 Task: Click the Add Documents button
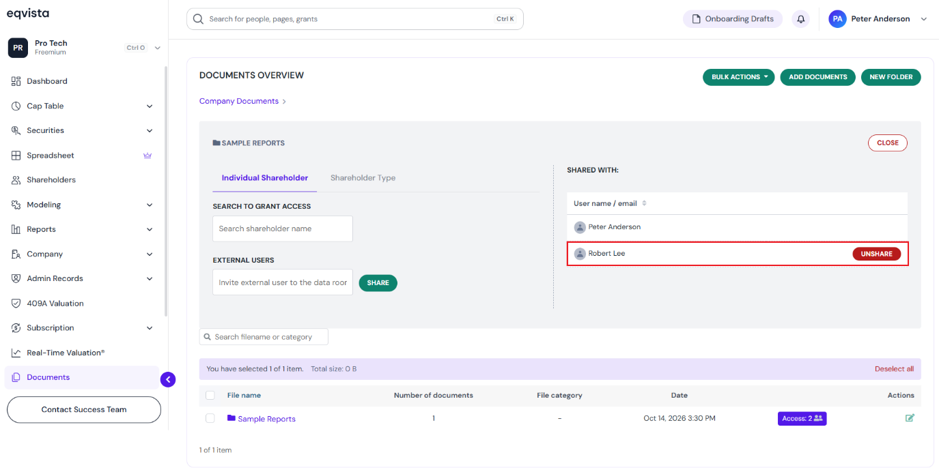818,77
